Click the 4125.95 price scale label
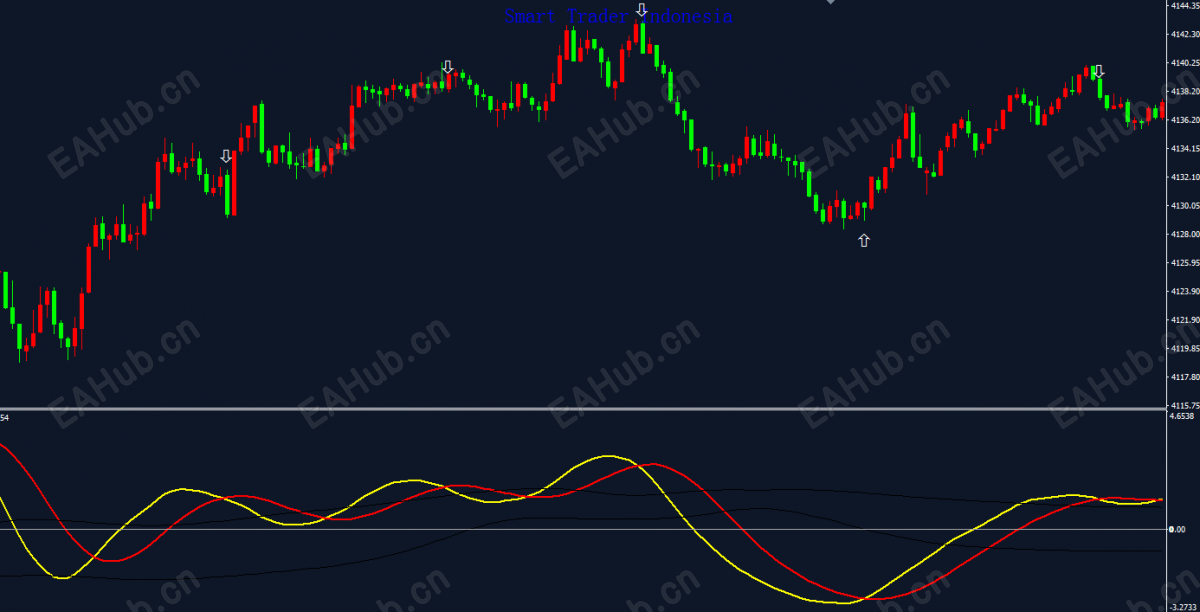Viewport: 1200px width, 612px height. [x=1184, y=263]
